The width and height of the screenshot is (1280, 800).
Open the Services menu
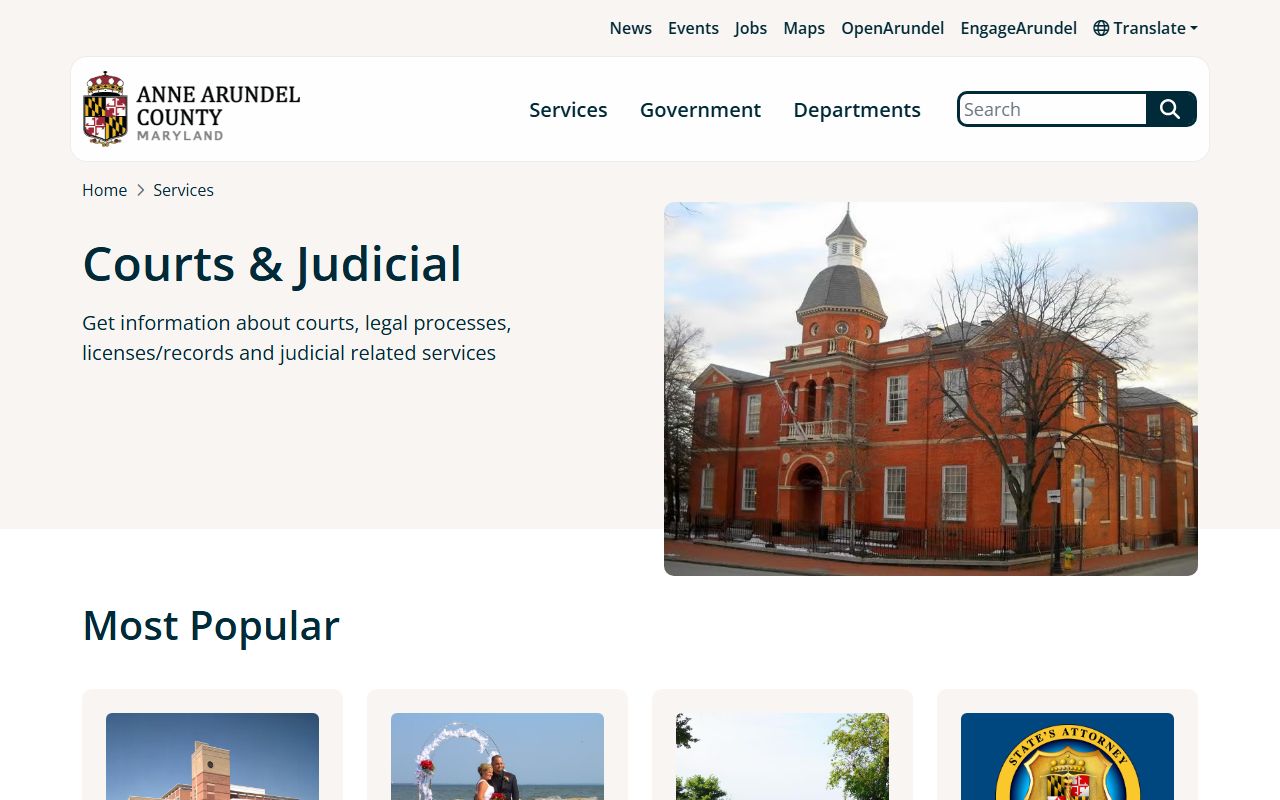568,110
